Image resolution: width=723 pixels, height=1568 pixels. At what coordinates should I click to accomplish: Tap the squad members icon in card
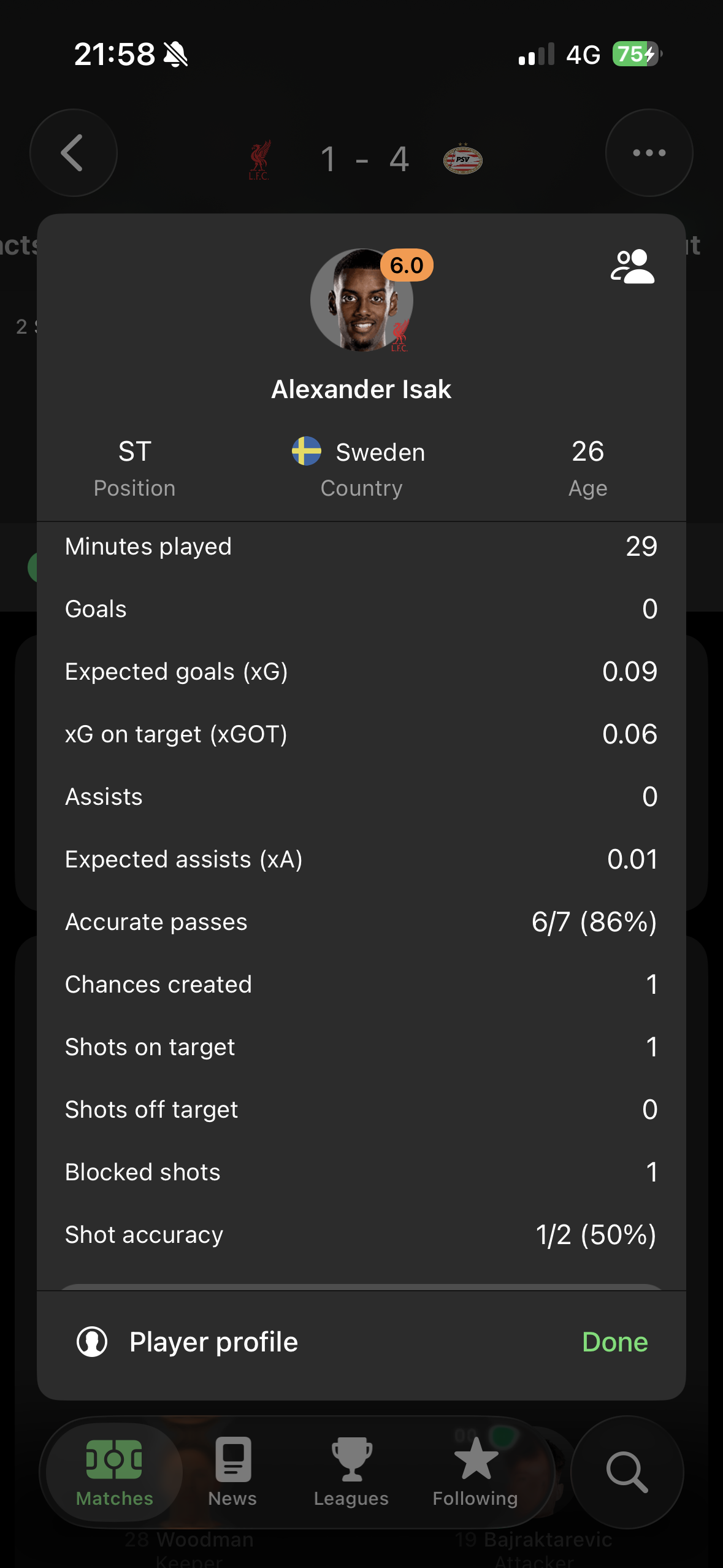click(632, 266)
